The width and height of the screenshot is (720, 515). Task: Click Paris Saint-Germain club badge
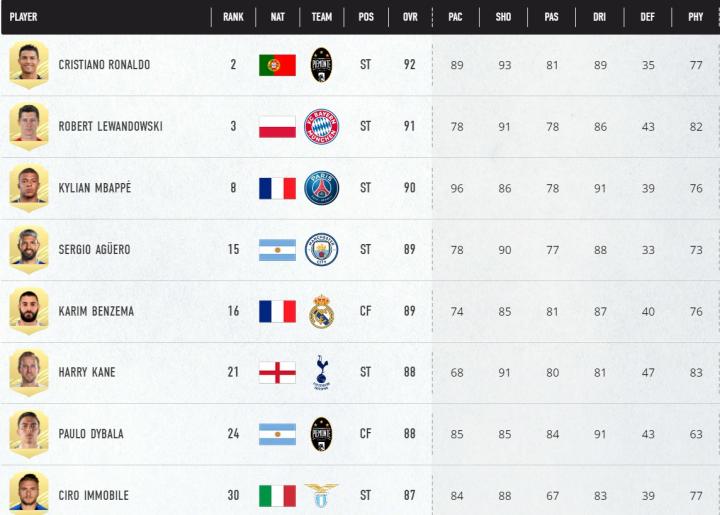tap(322, 188)
